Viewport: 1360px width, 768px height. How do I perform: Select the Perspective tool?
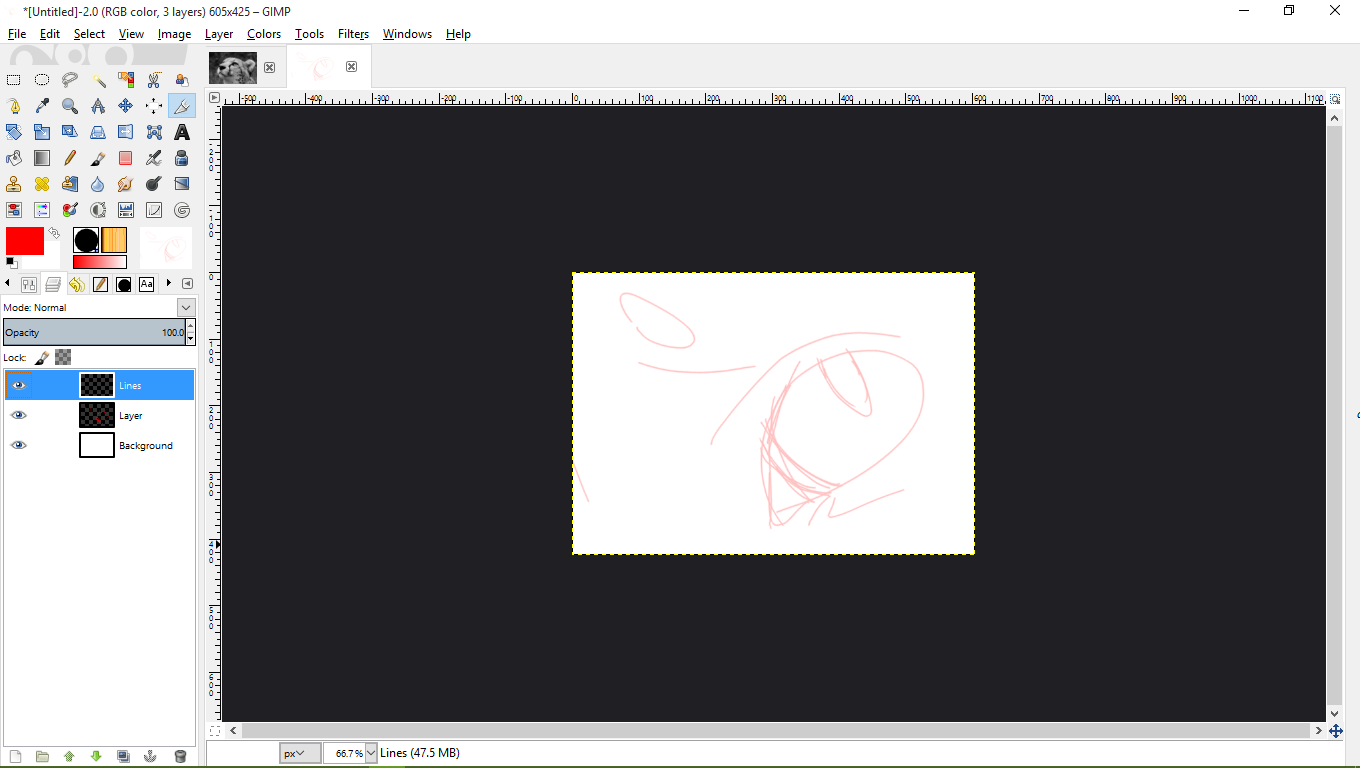98,131
